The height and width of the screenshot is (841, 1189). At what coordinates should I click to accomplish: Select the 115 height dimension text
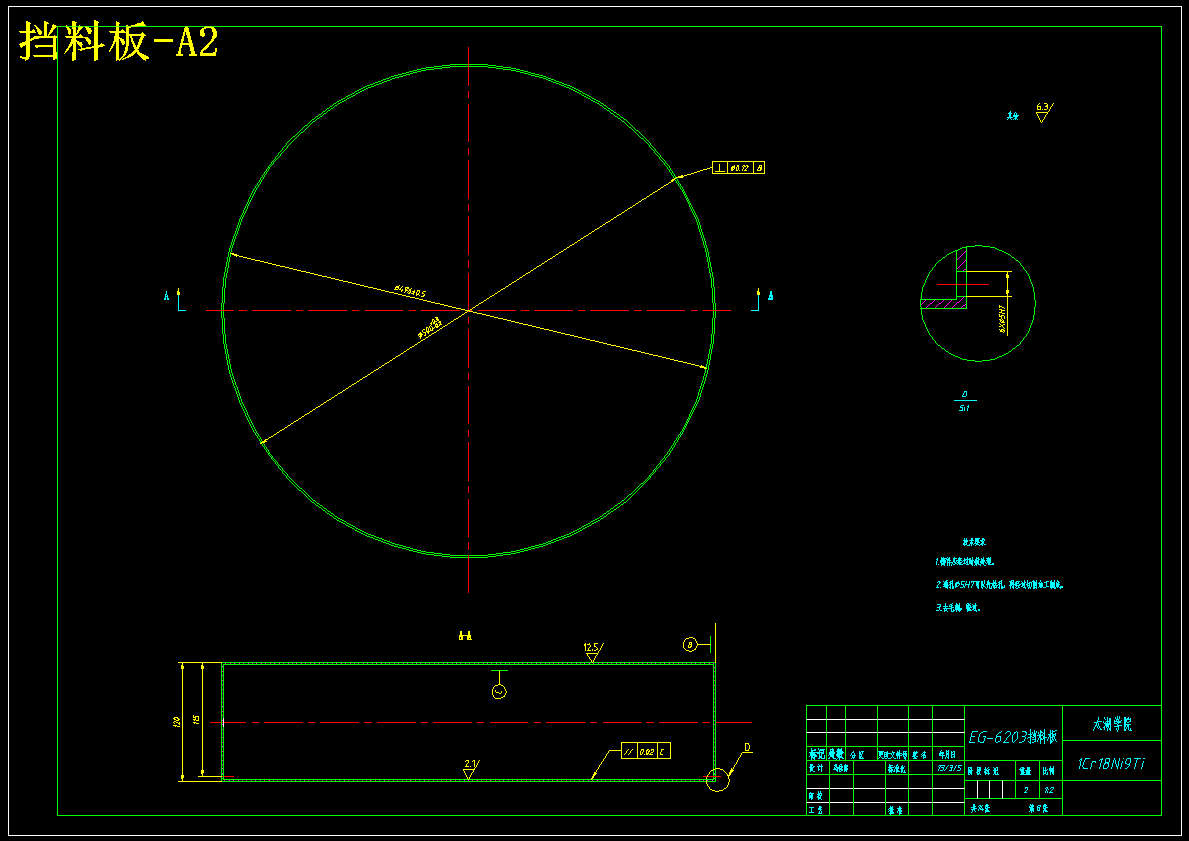coord(195,719)
